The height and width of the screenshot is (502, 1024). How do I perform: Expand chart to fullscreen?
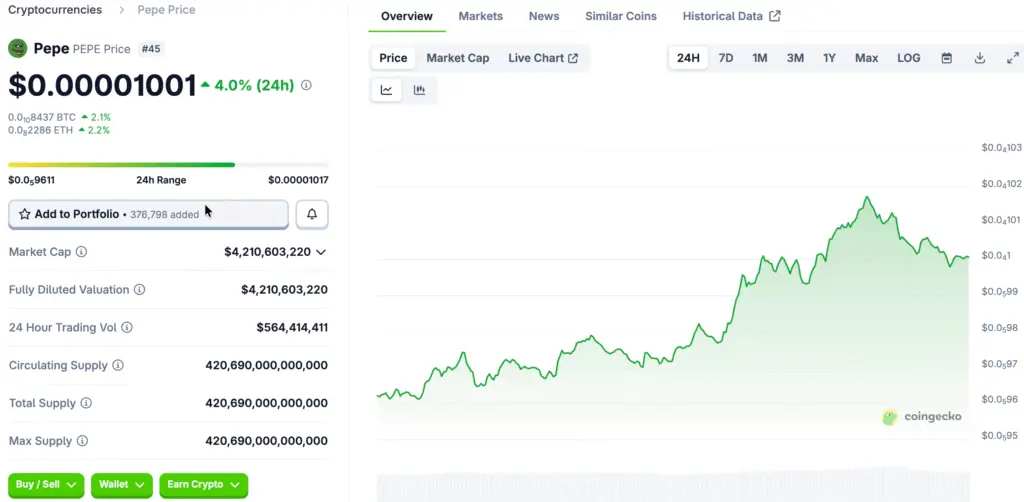[1012, 58]
